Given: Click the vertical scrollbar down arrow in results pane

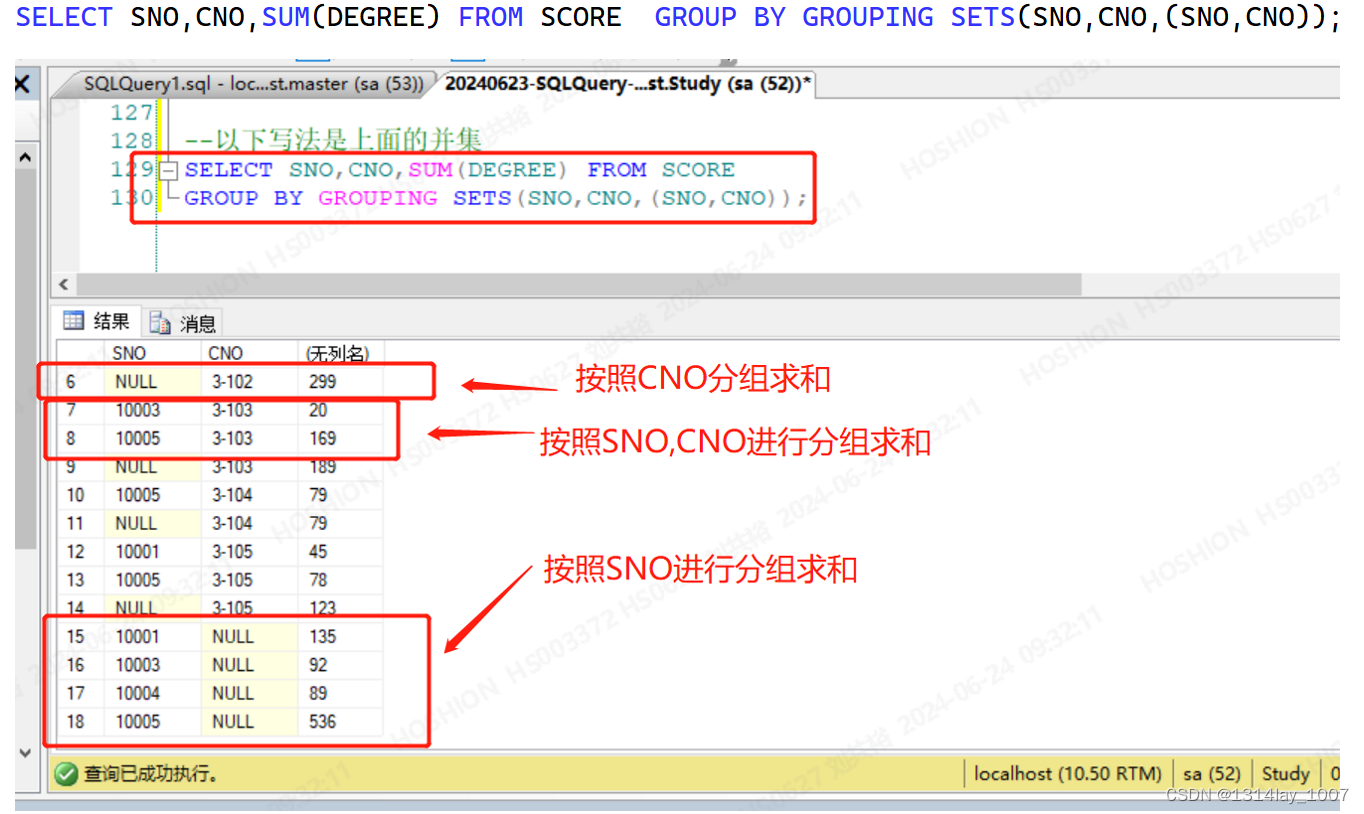Looking at the screenshot, I should click(x=25, y=755).
